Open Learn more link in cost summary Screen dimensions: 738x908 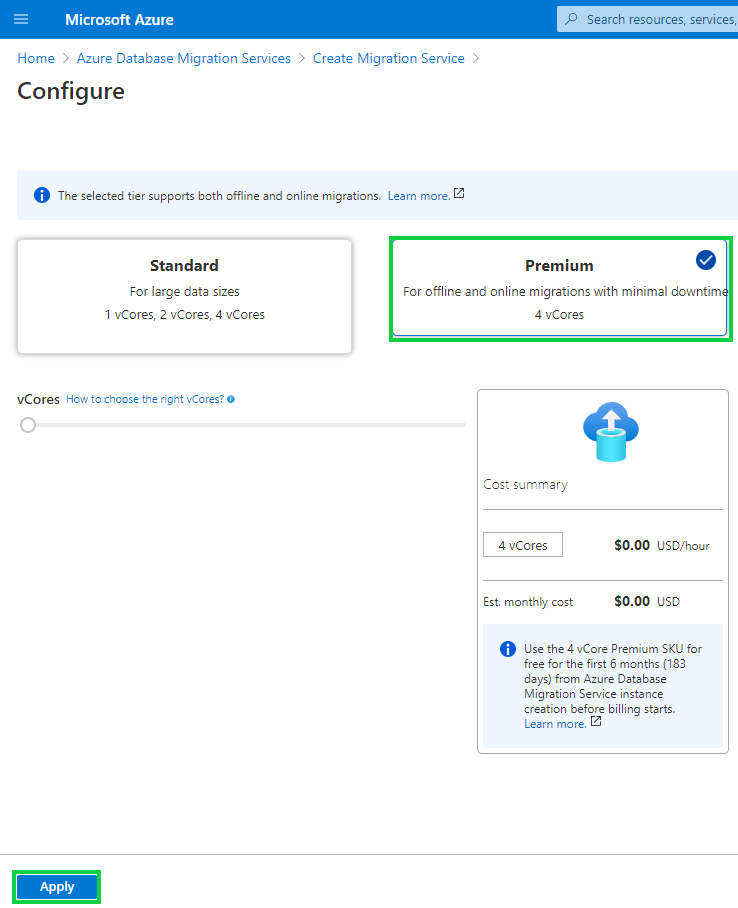[x=555, y=724]
